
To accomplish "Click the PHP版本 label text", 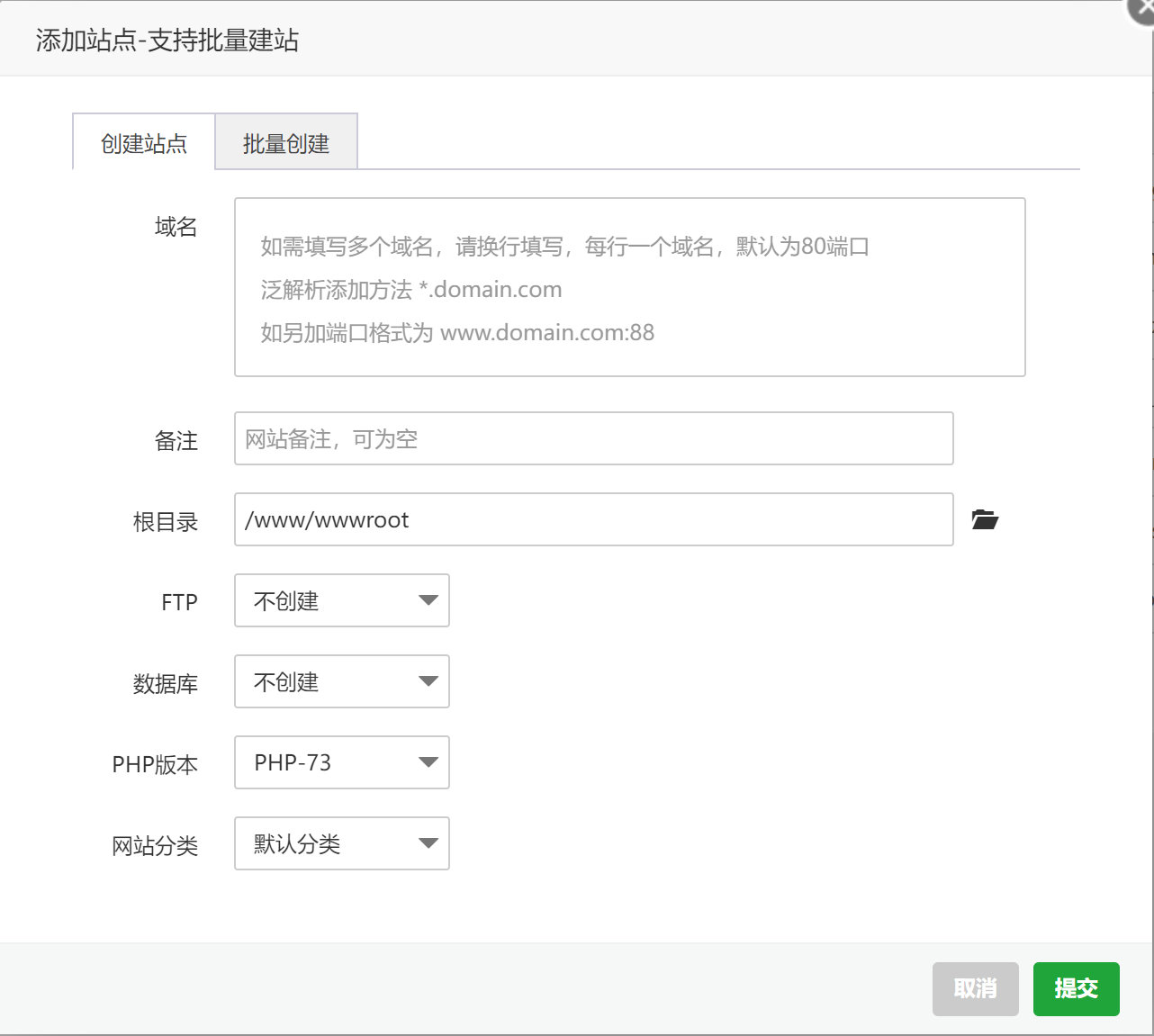I will coord(155,764).
